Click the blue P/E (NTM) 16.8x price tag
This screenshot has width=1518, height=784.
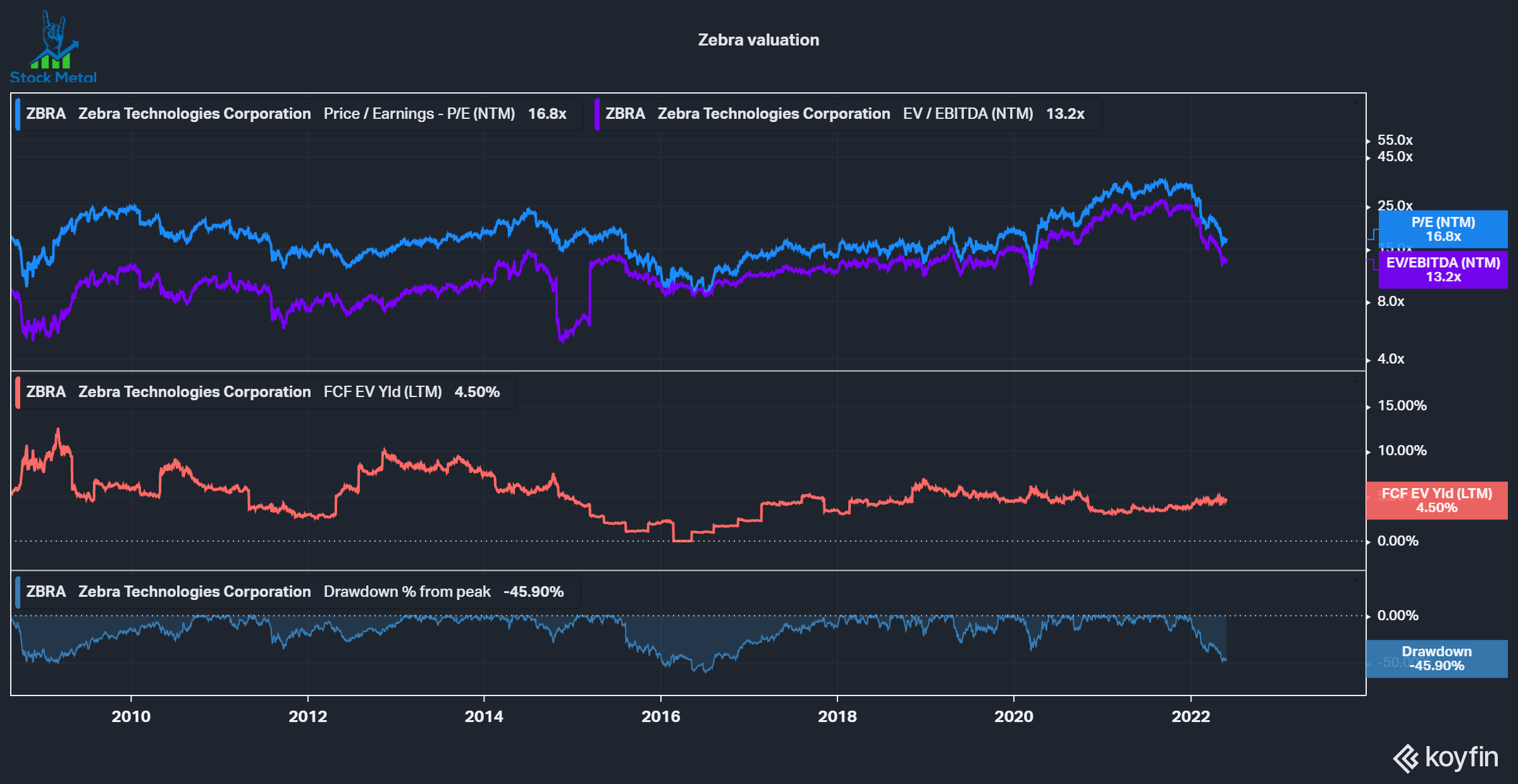pos(1443,230)
